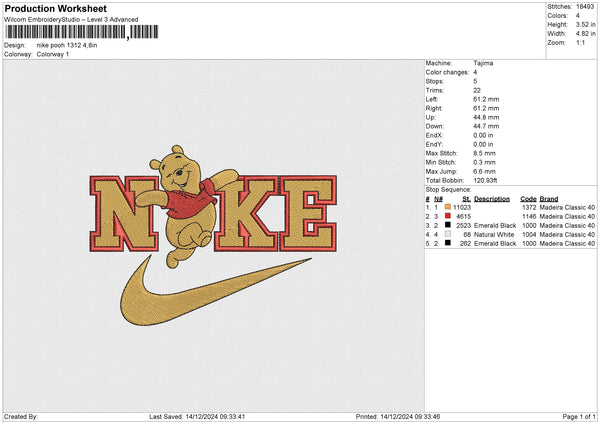
Task: Click the "St." column header
Action: [x=466, y=199]
